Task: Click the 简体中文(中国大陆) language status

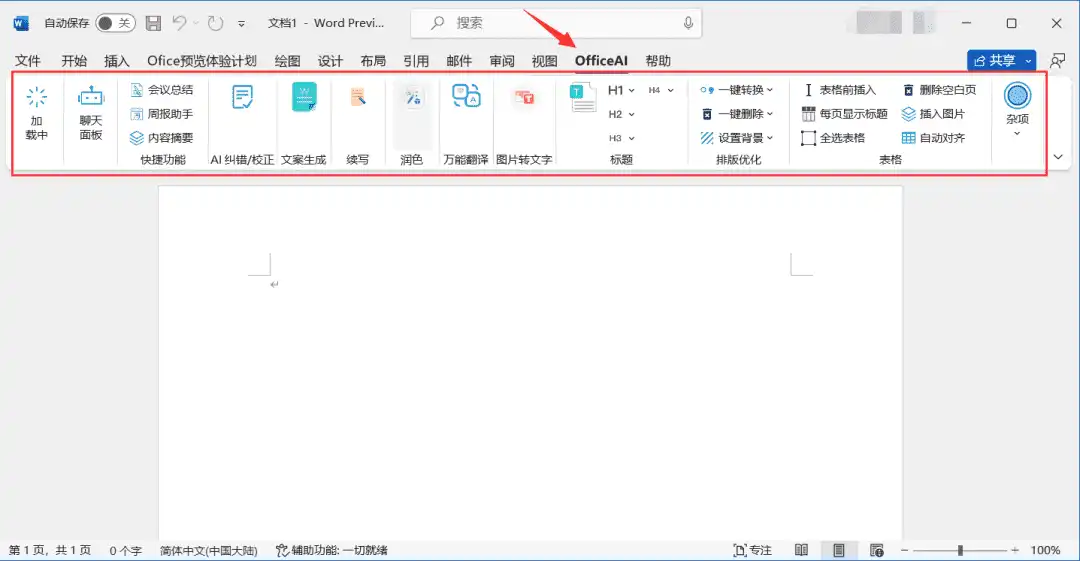Action: coord(208,550)
